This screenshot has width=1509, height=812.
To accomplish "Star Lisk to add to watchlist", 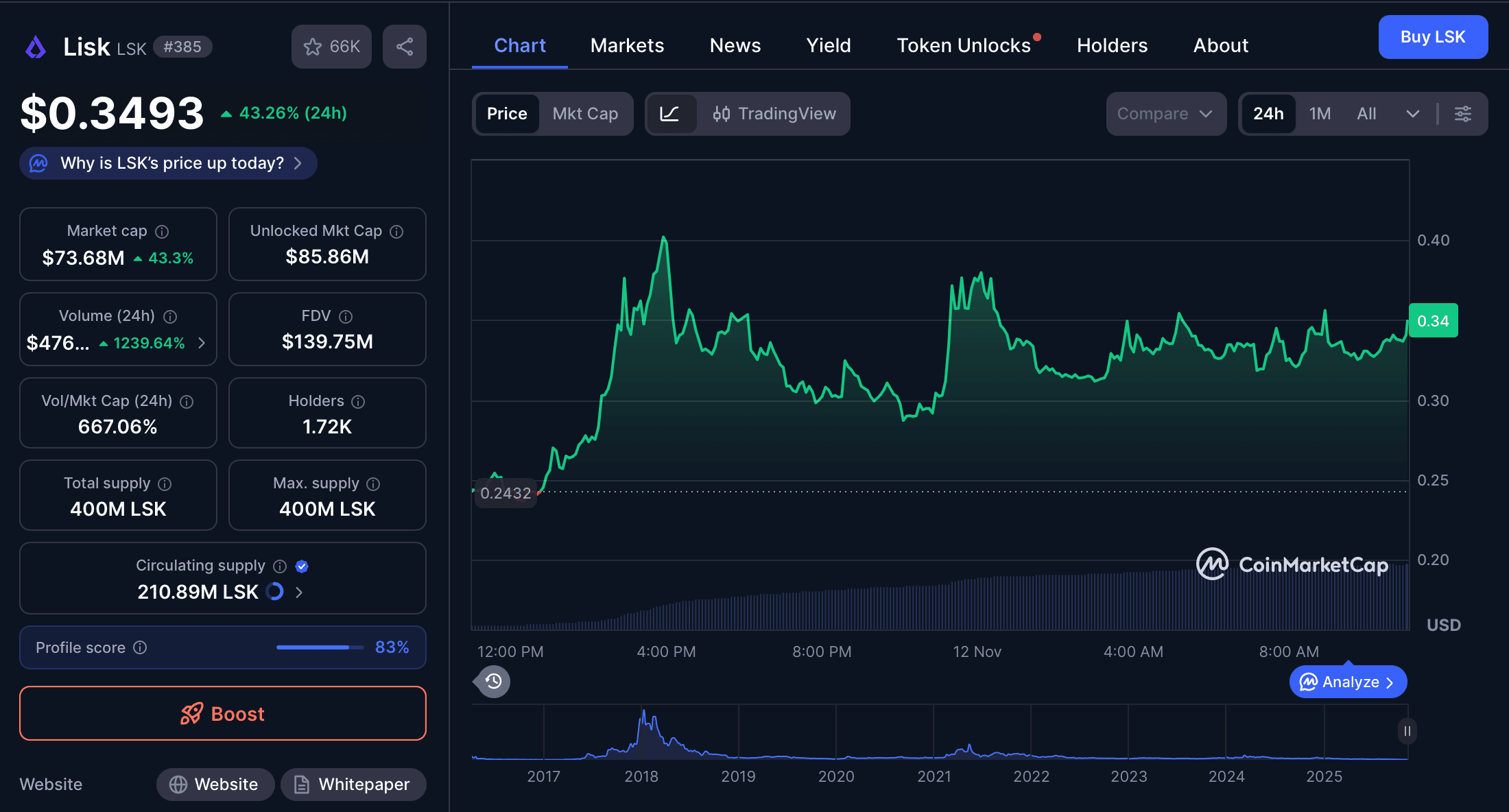I will click(313, 46).
